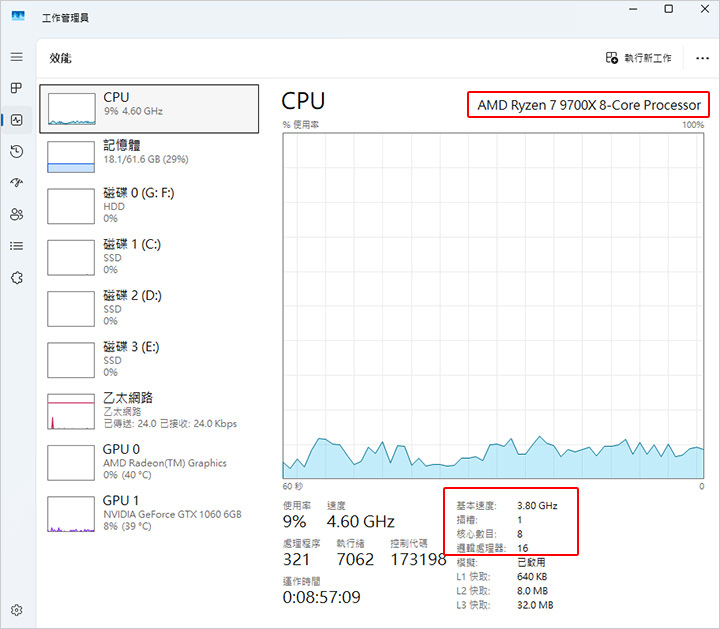Select 磁碟 1 (C:) entry

tap(149, 257)
